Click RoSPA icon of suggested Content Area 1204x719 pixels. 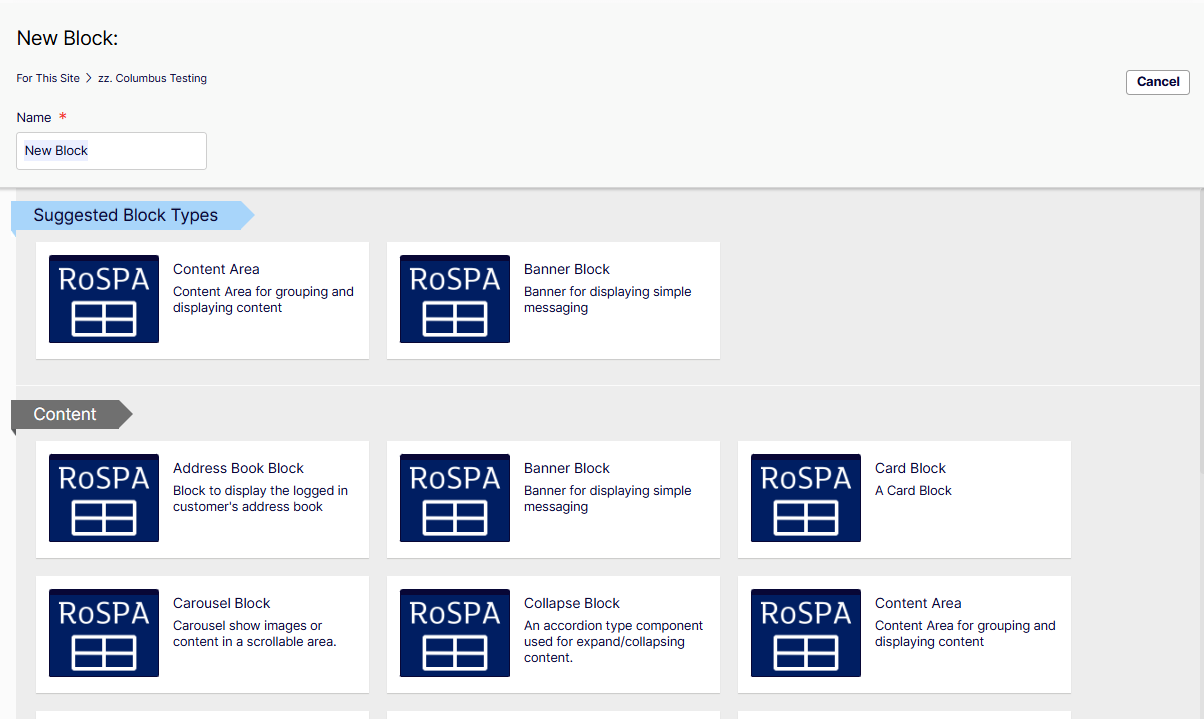tap(104, 299)
